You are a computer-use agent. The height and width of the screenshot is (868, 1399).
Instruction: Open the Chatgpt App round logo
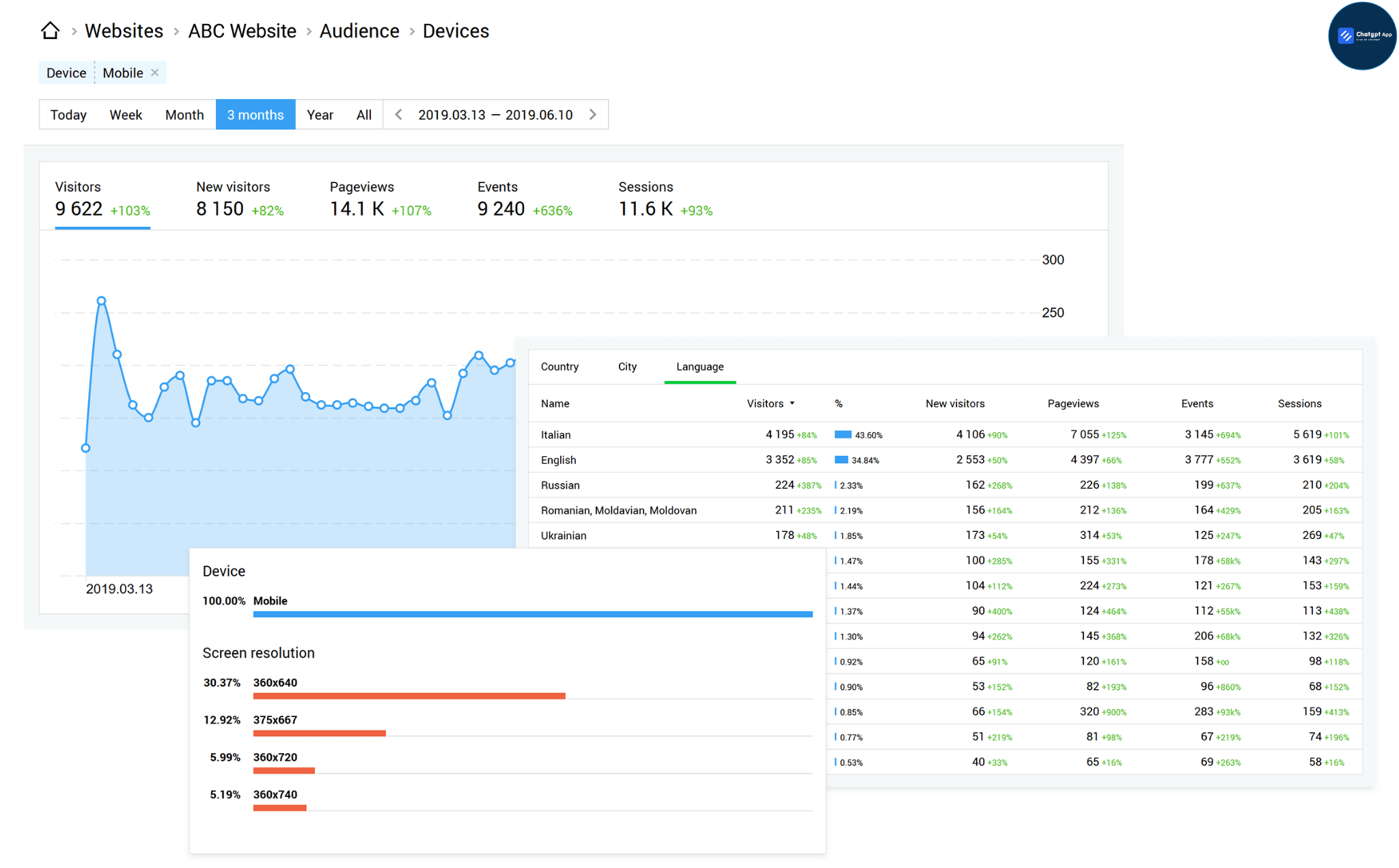click(x=1362, y=36)
